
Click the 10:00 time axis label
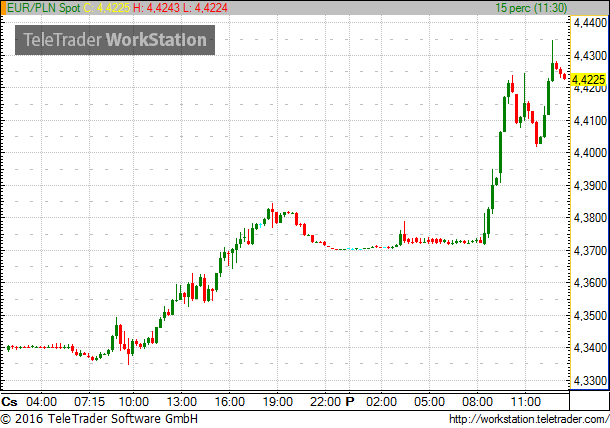pyautogui.click(x=133, y=402)
